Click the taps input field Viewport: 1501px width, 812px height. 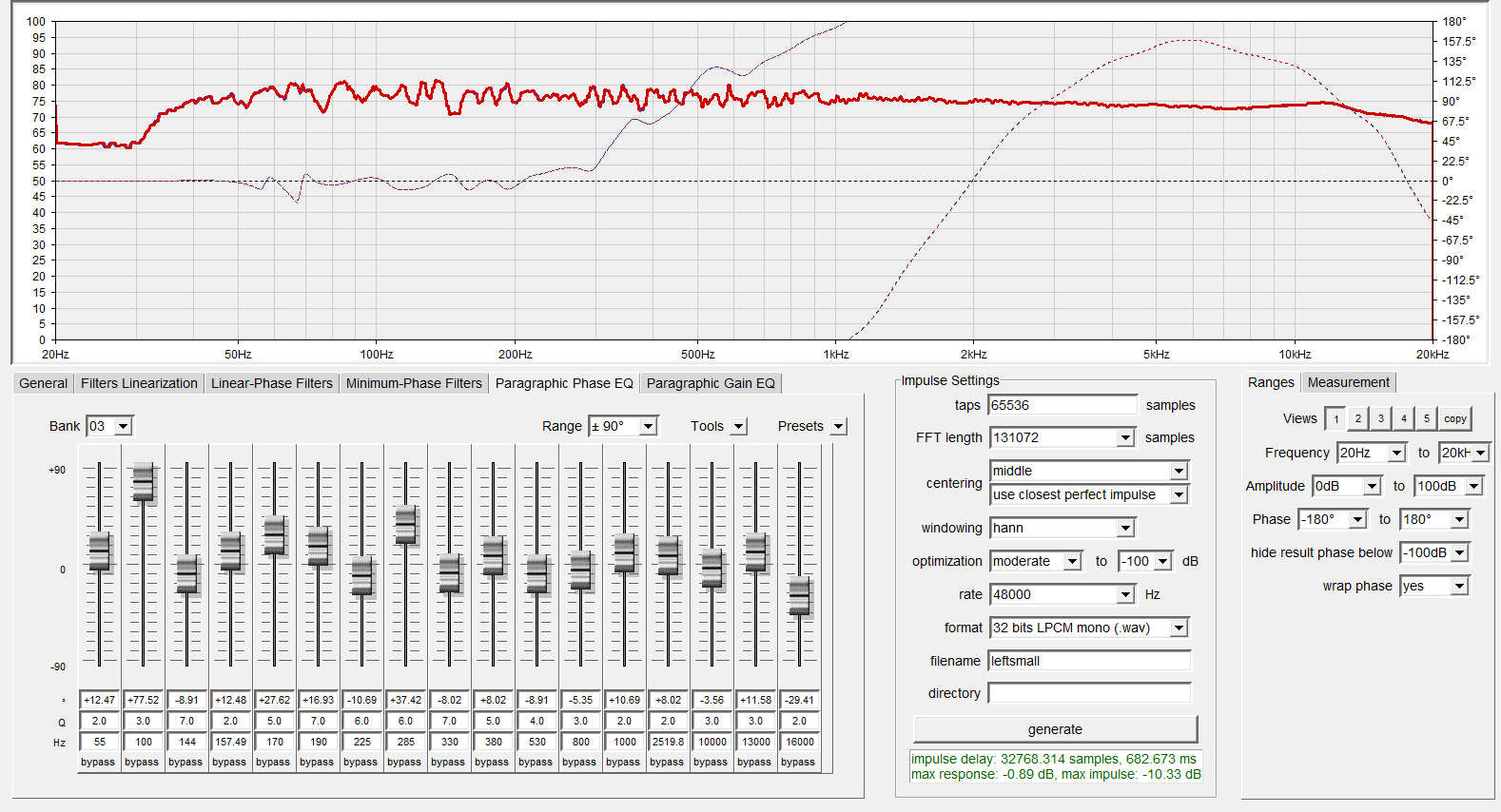(1062, 405)
